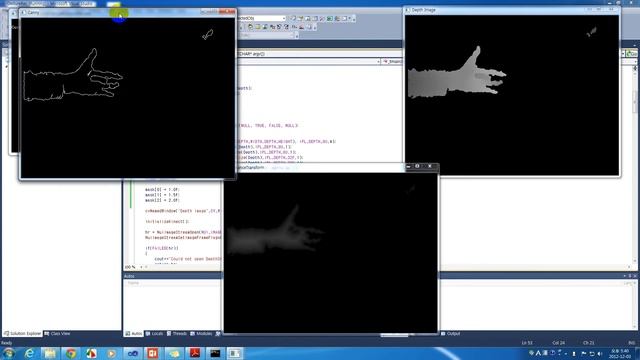The image size is (640, 360).
Task: Select the Autos debug tab
Action: pos(133,333)
